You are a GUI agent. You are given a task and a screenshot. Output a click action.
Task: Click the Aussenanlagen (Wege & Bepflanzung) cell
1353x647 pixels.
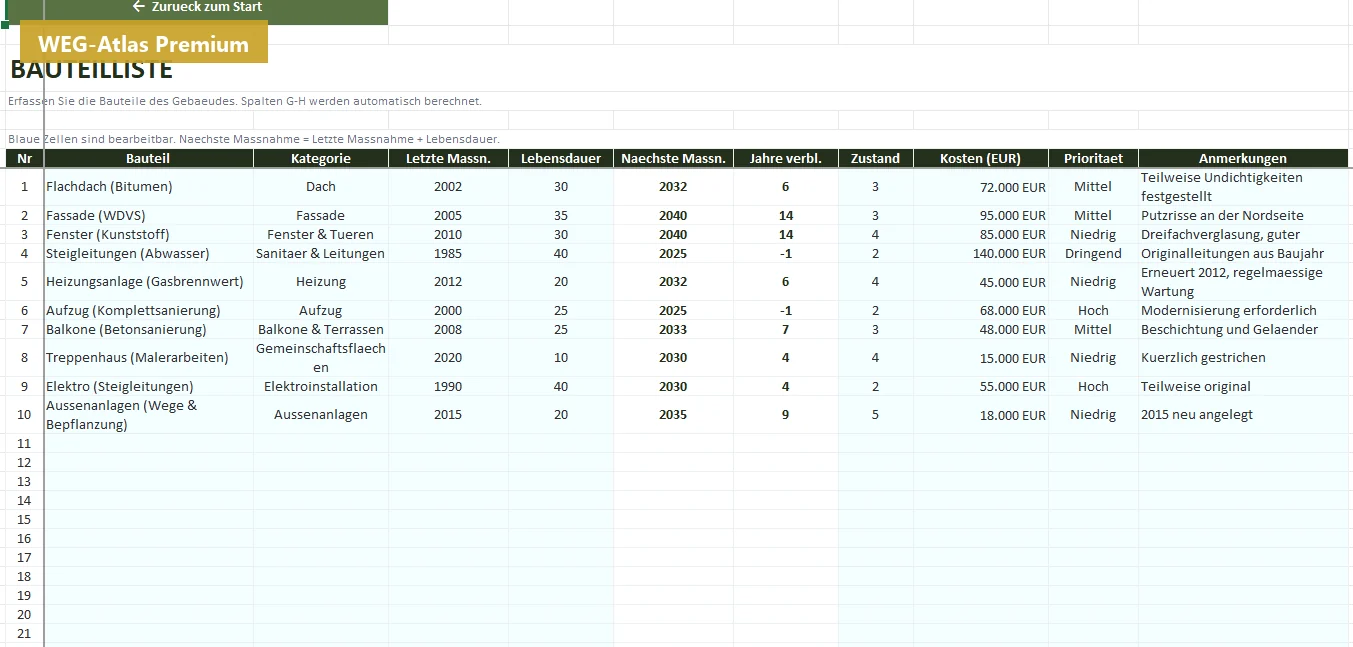coord(148,415)
